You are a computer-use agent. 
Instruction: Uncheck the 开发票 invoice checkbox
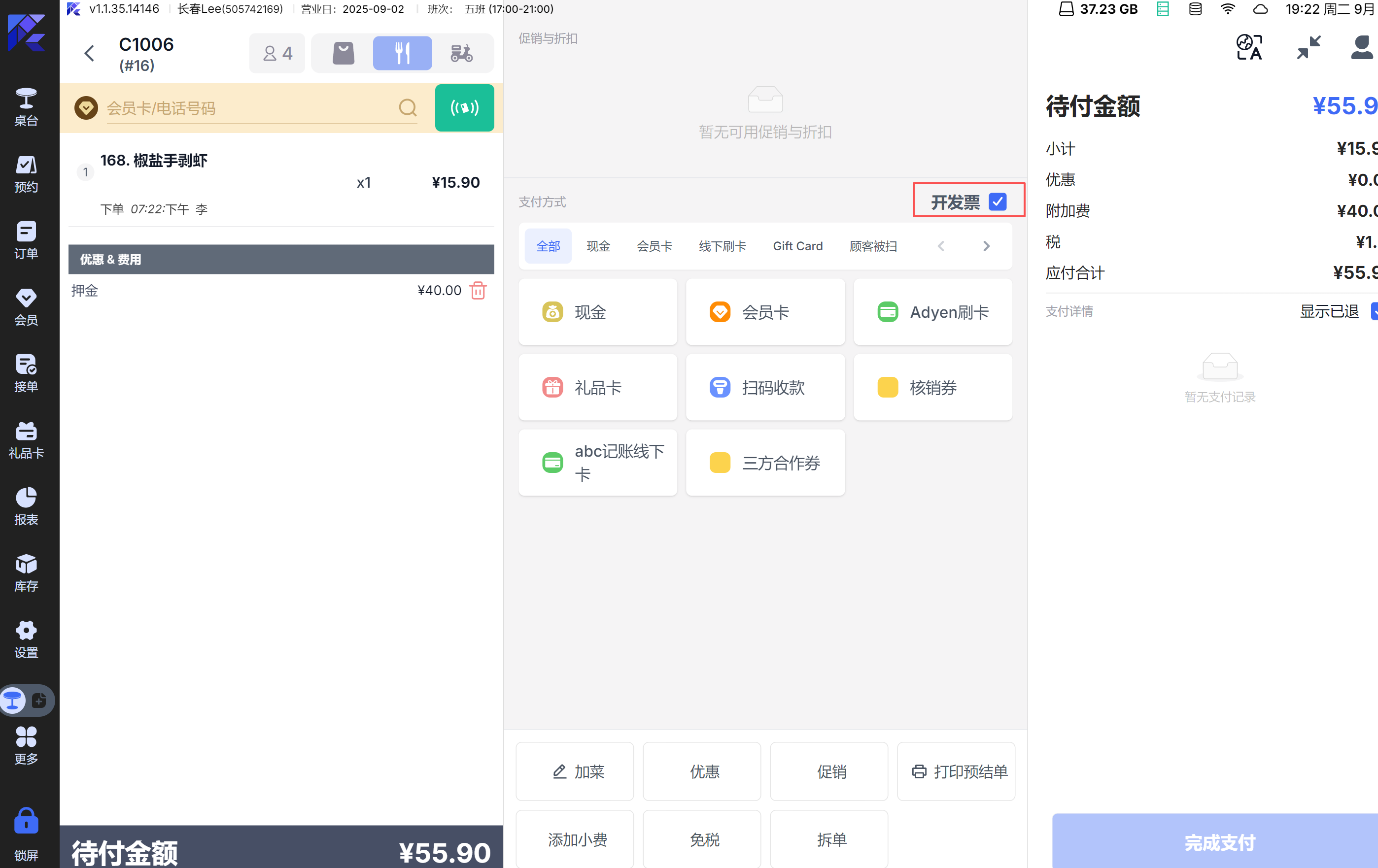(998, 201)
